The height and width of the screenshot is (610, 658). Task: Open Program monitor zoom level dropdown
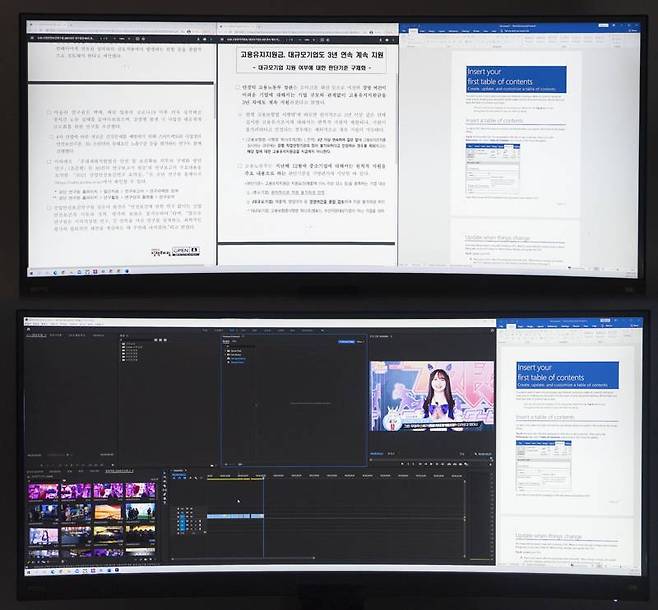[392, 454]
